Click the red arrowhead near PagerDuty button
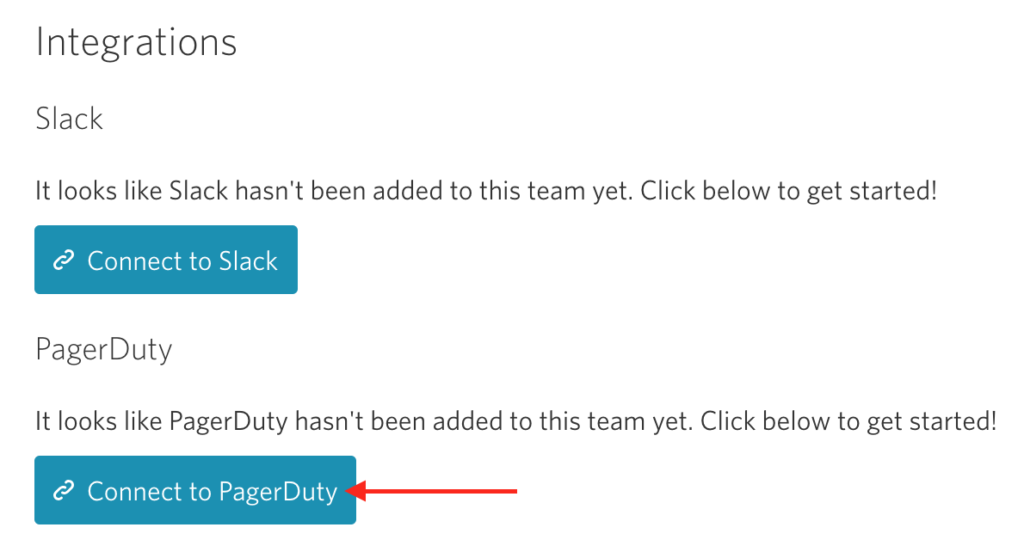Viewport: 1024px width, 552px height. [357, 491]
